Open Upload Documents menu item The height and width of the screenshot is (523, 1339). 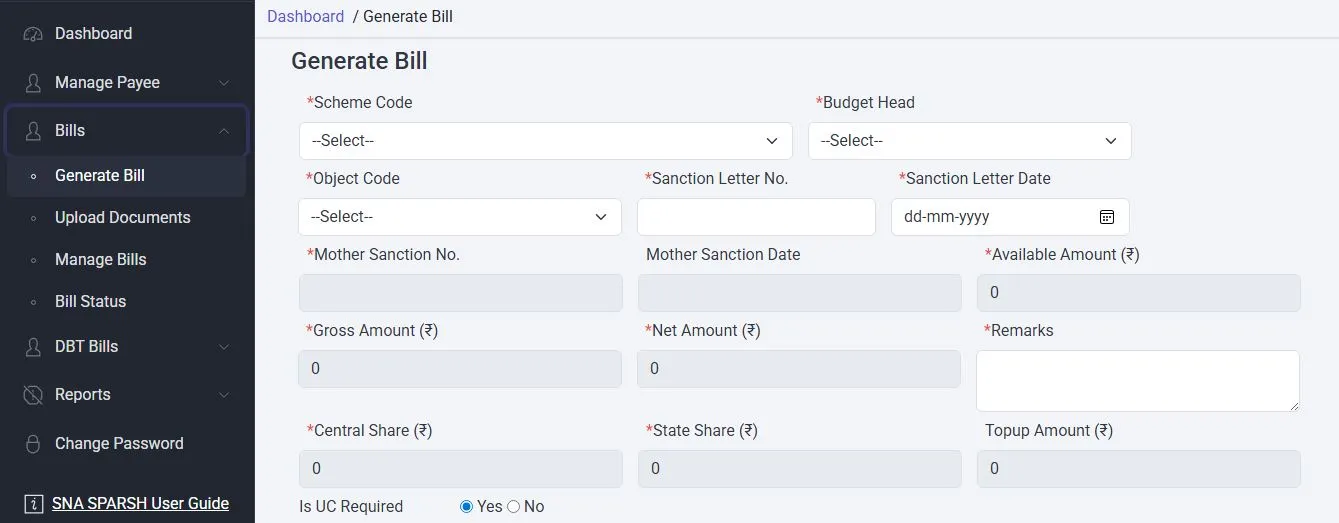(122, 217)
